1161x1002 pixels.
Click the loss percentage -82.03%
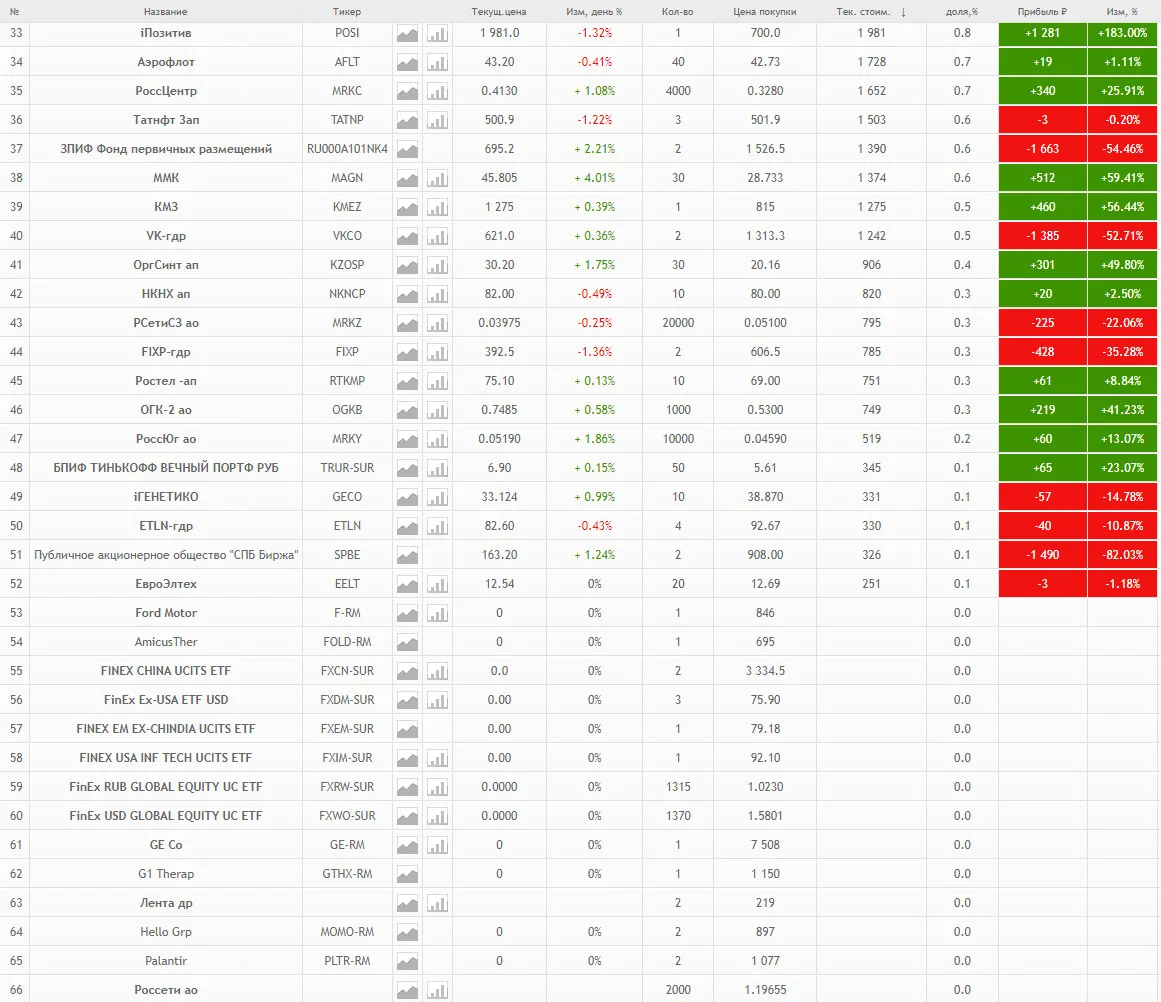pyautogui.click(x=1122, y=555)
